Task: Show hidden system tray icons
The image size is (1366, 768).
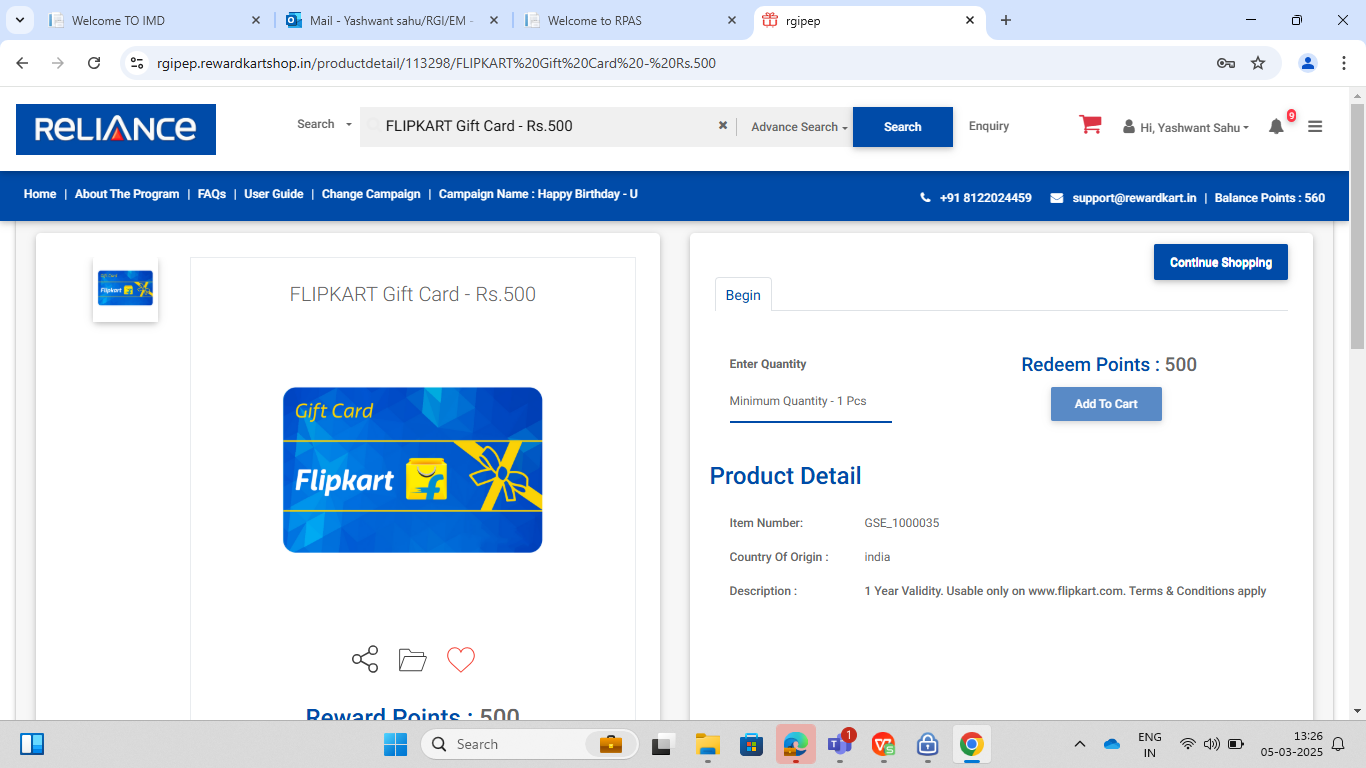Action: [1080, 744]
